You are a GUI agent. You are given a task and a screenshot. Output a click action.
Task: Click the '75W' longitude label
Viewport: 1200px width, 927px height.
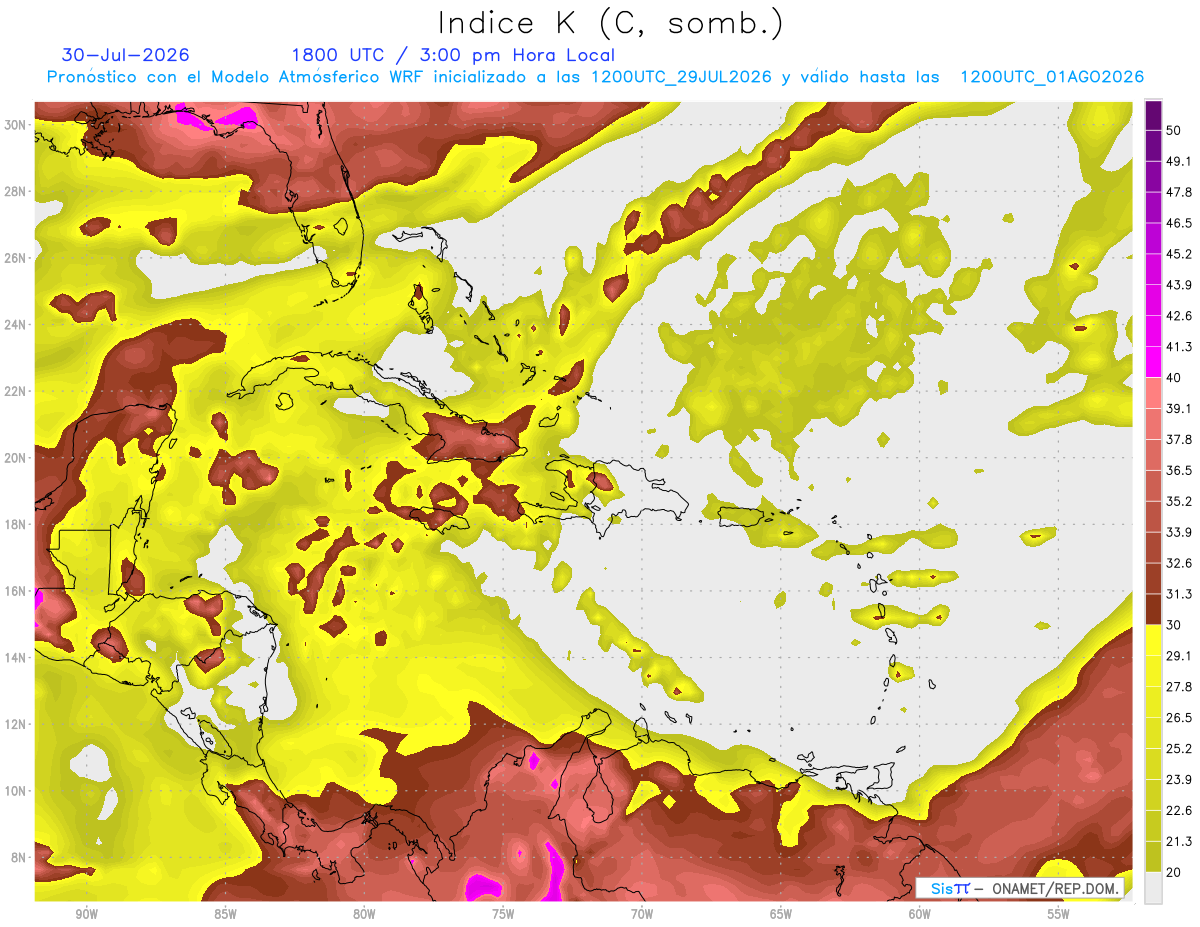(x=503, y=915)
